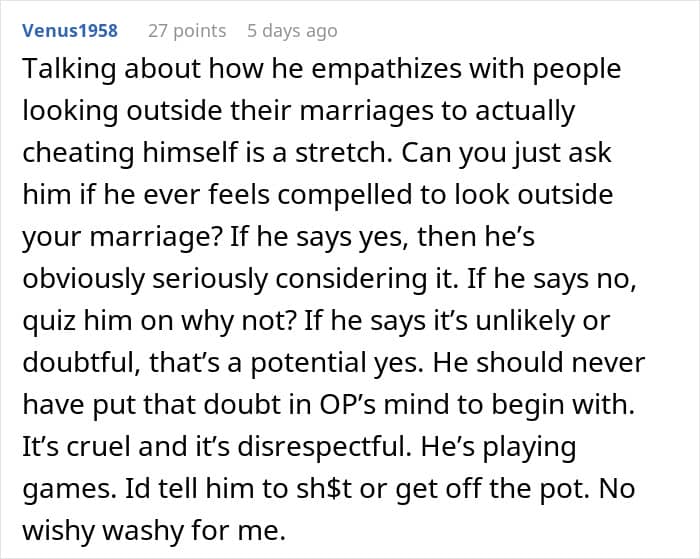Open the Venus1958 user profile
The image size is (700, 559).
71,31
